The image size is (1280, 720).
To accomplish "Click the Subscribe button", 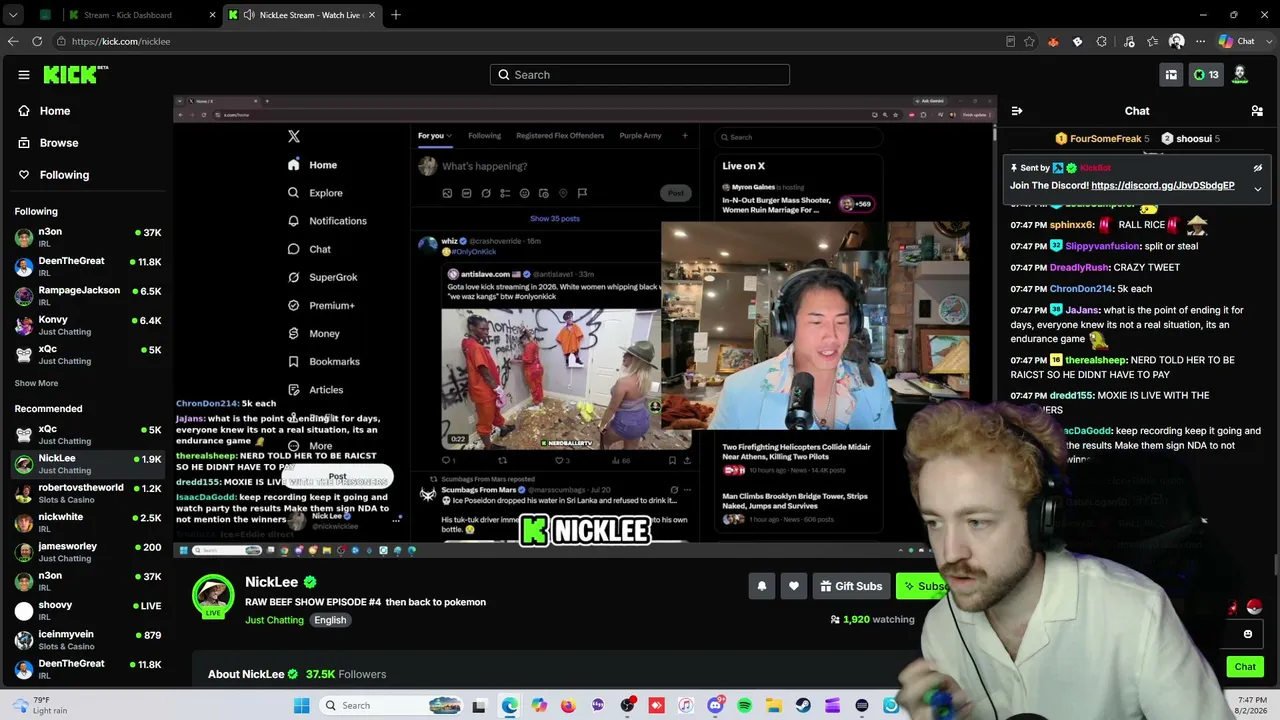I will click(923, 587).
